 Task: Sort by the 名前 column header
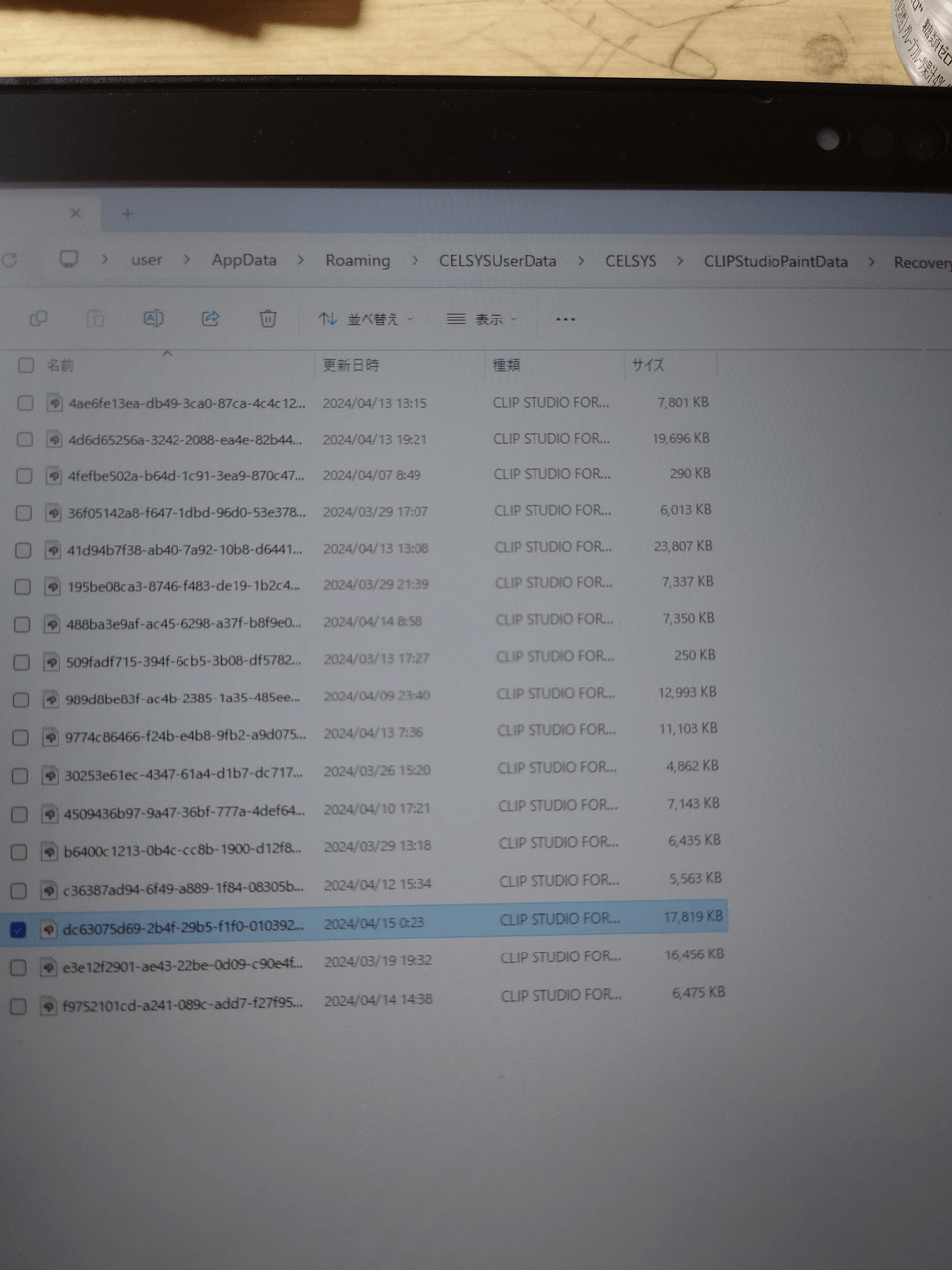pos(60,365)
